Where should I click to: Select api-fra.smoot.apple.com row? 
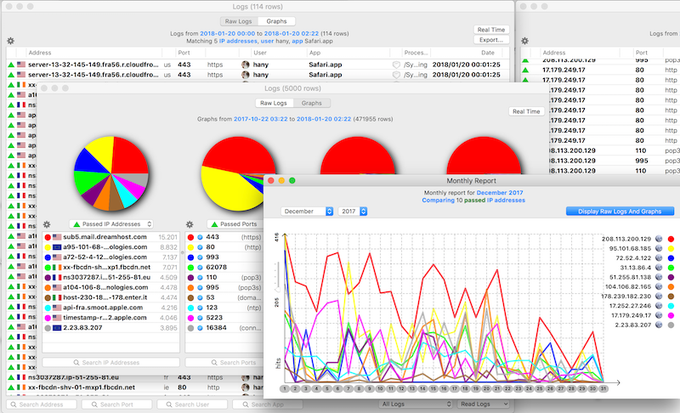tap(111, 308)
